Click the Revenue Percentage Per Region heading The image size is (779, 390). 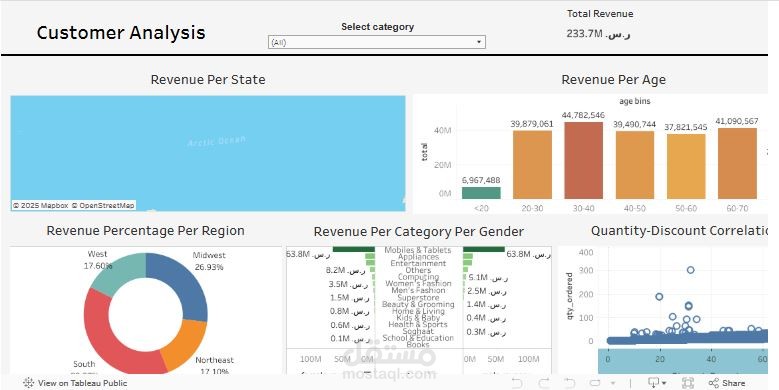pyautogui.click(x=146, y=231)
